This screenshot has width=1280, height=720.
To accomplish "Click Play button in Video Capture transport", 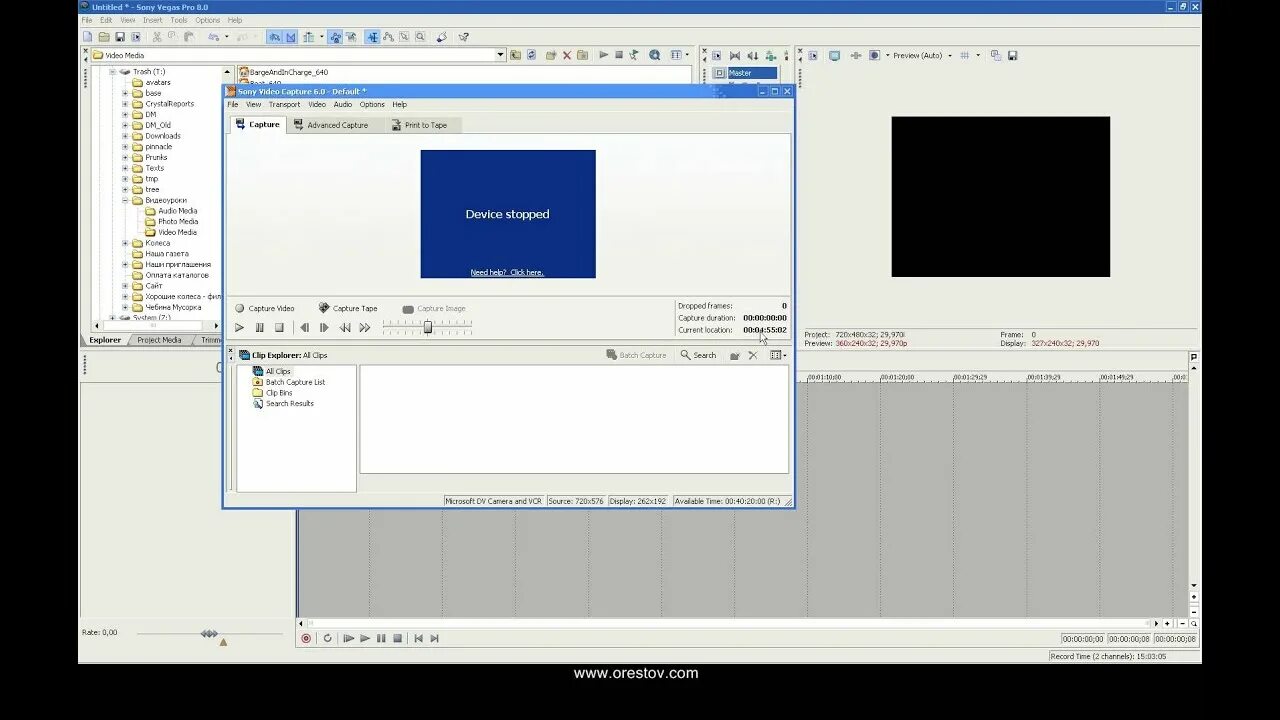I will (x=239, y=328).
